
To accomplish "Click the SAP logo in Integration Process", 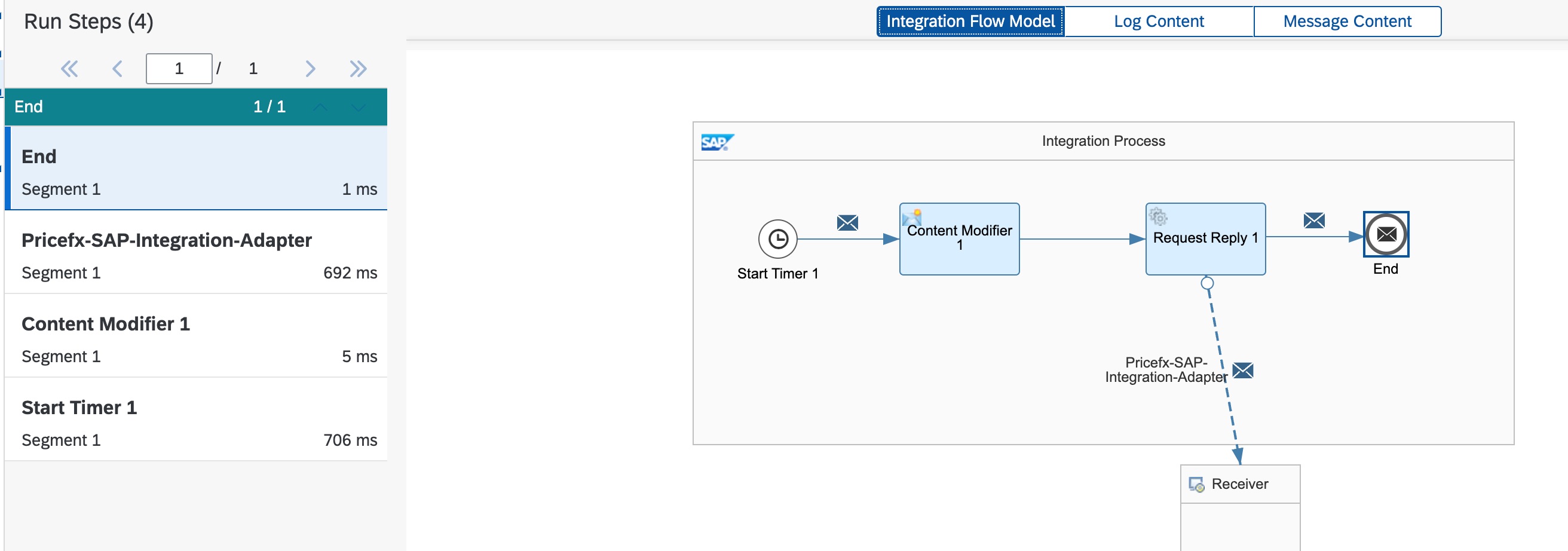I will pyautogui.click(x=716, y=142).
